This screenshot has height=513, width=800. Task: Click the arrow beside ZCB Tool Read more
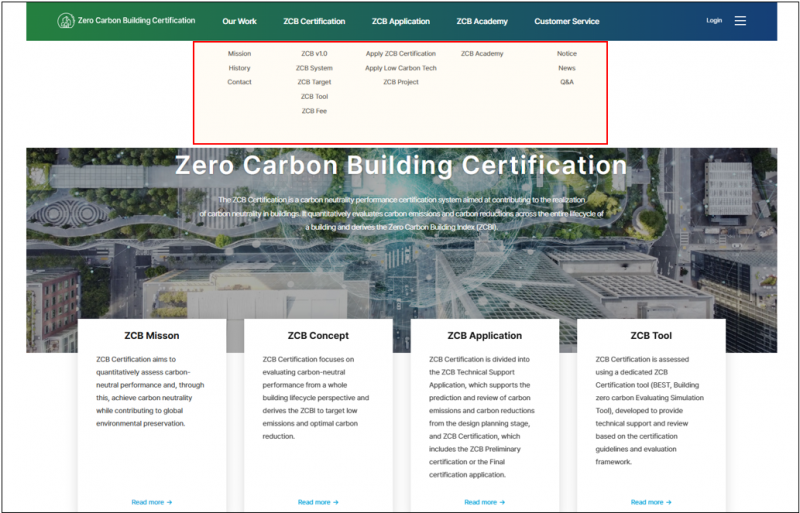tap(668, 502)
